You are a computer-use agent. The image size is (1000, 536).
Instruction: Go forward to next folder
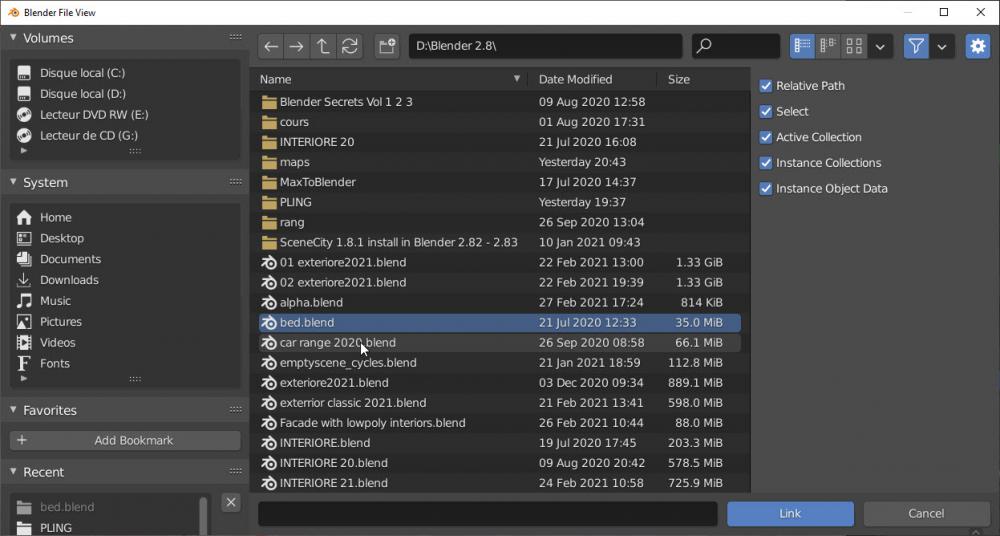[x=297, y=47]
